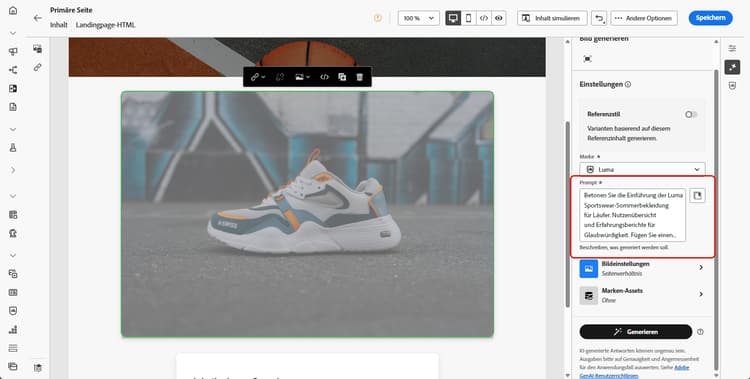Click into the Prompt text field
Image resolution: width=750 pixels, height=379 pixels.
point(632,215)
